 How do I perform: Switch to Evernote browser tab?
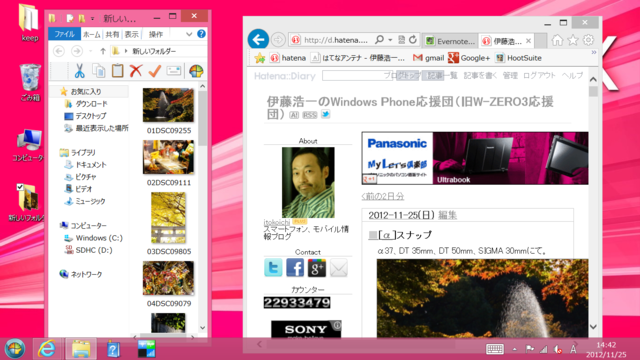point(451,41)
